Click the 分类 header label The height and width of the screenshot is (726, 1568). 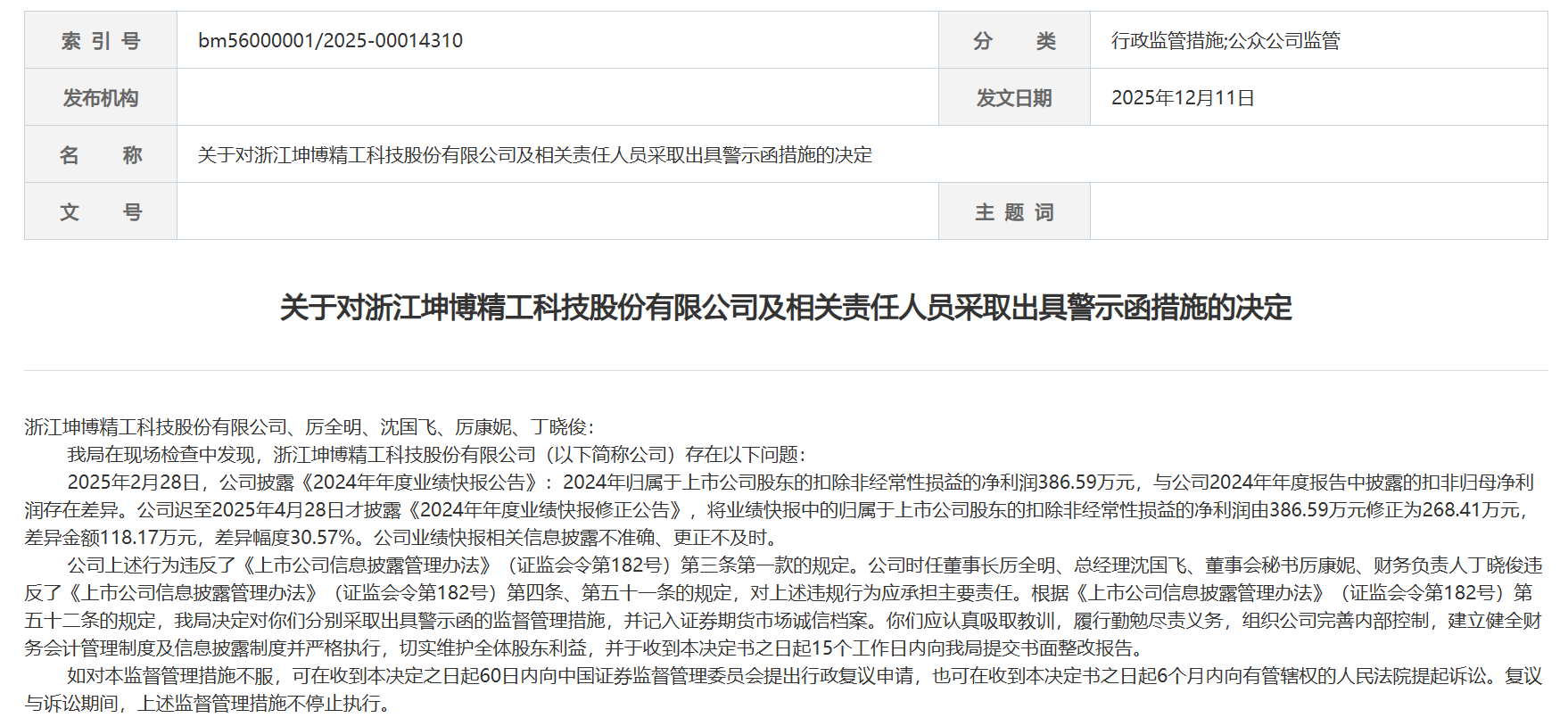coord(1014,40)
